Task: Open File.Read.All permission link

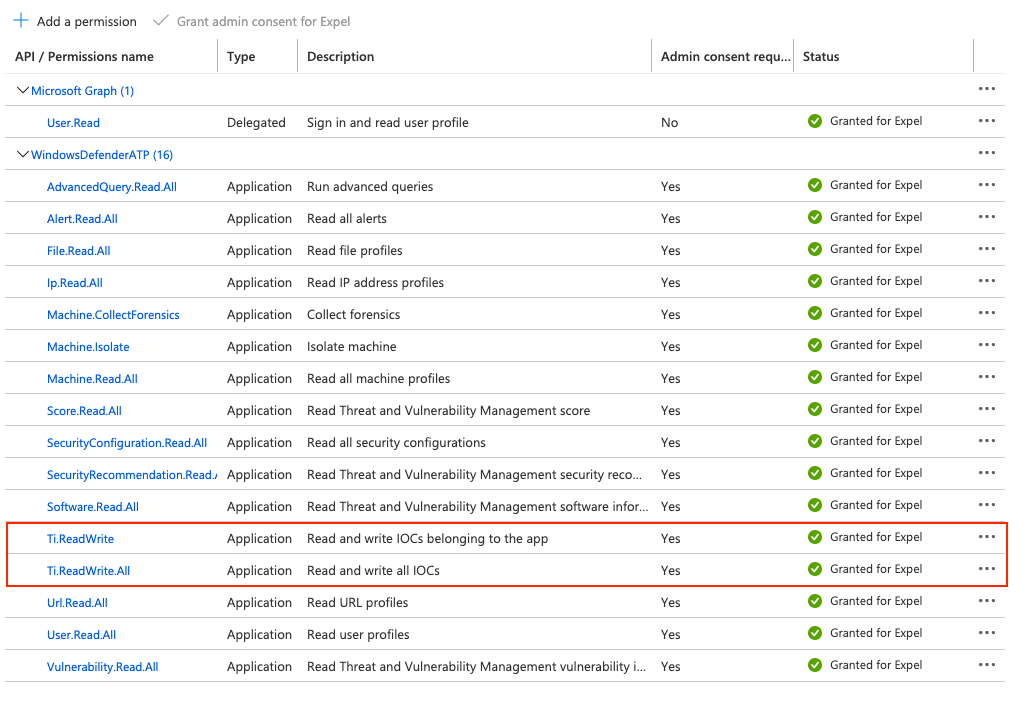Action: pos(78,251)
